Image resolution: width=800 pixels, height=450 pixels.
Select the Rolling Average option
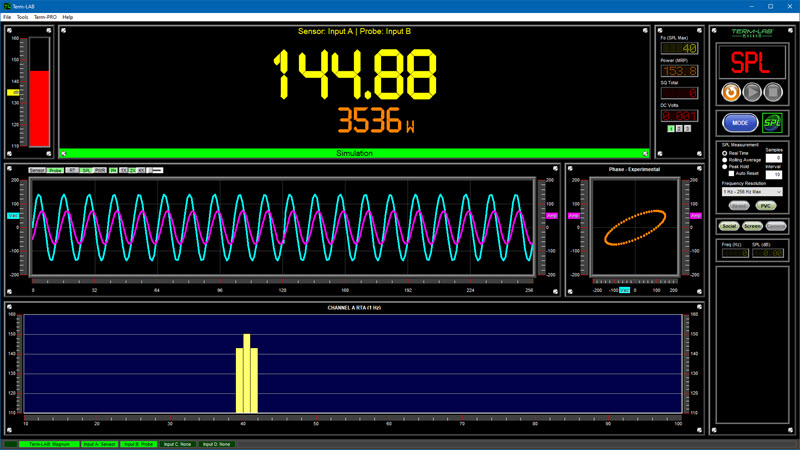tap(725, 160)
